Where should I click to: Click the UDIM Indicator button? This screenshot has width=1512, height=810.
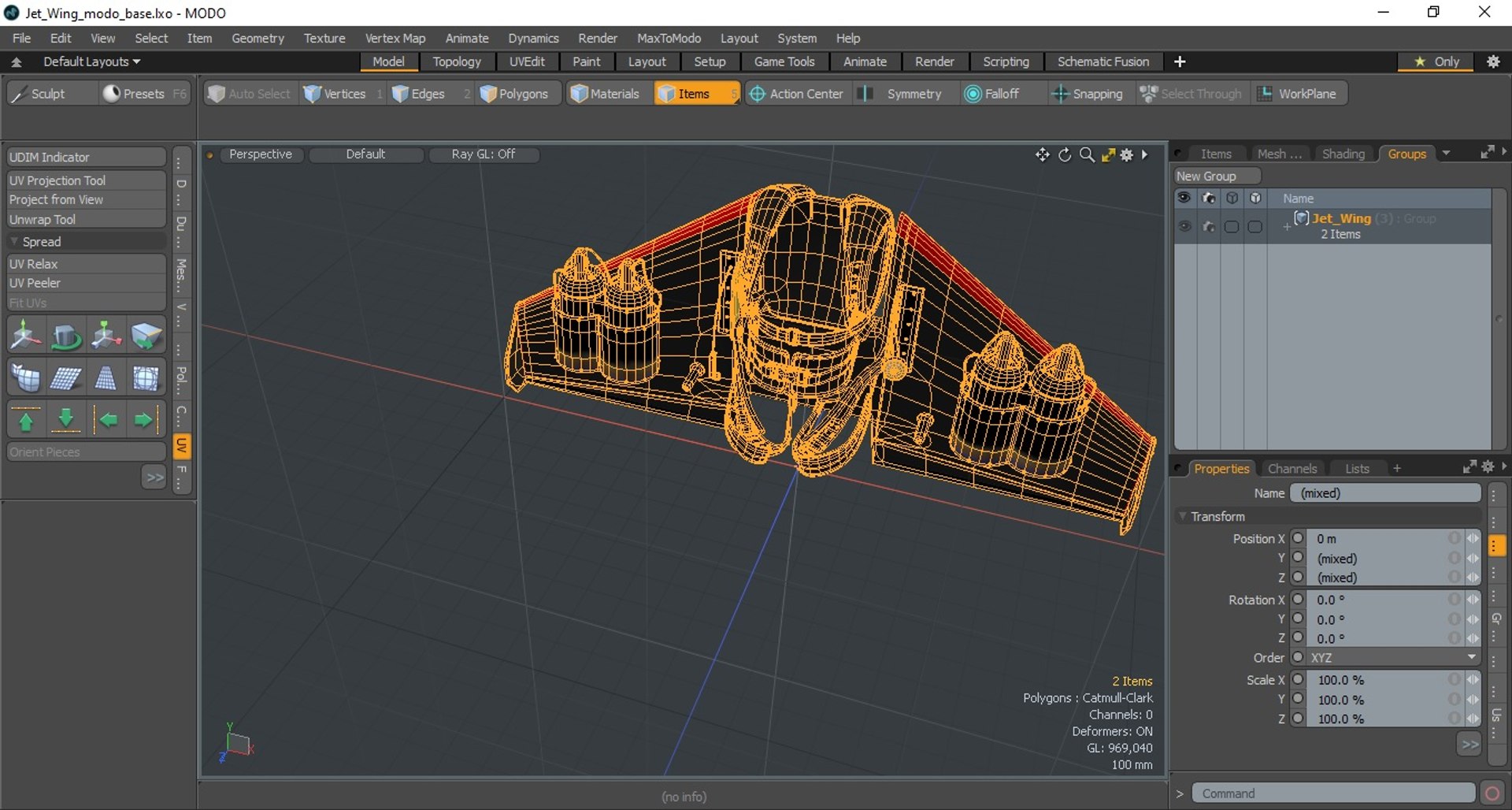[87, 158]
